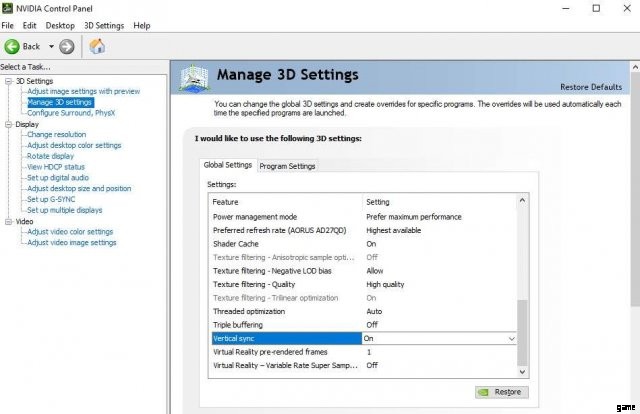Select the Shader Cache row
Viewport: 640px width, 414px height.
(362, 244)
